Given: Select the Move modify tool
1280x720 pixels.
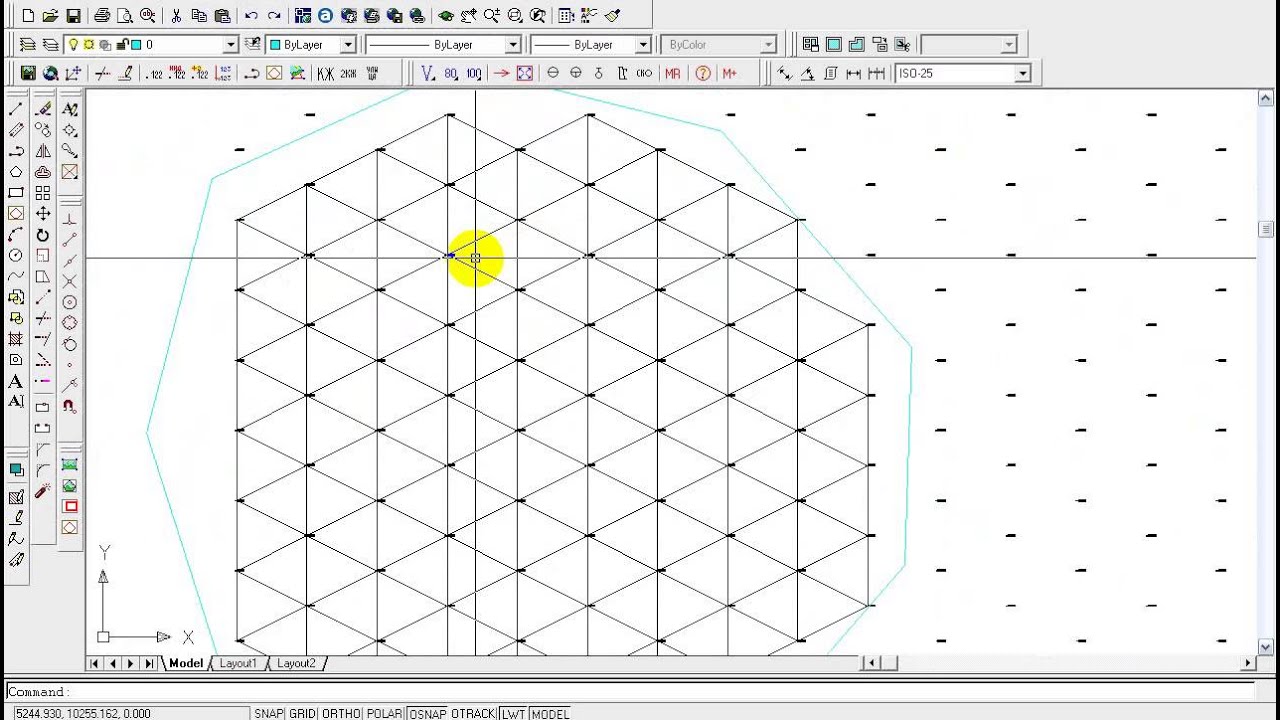Looking at the screenshot, I should pos(43,214).
